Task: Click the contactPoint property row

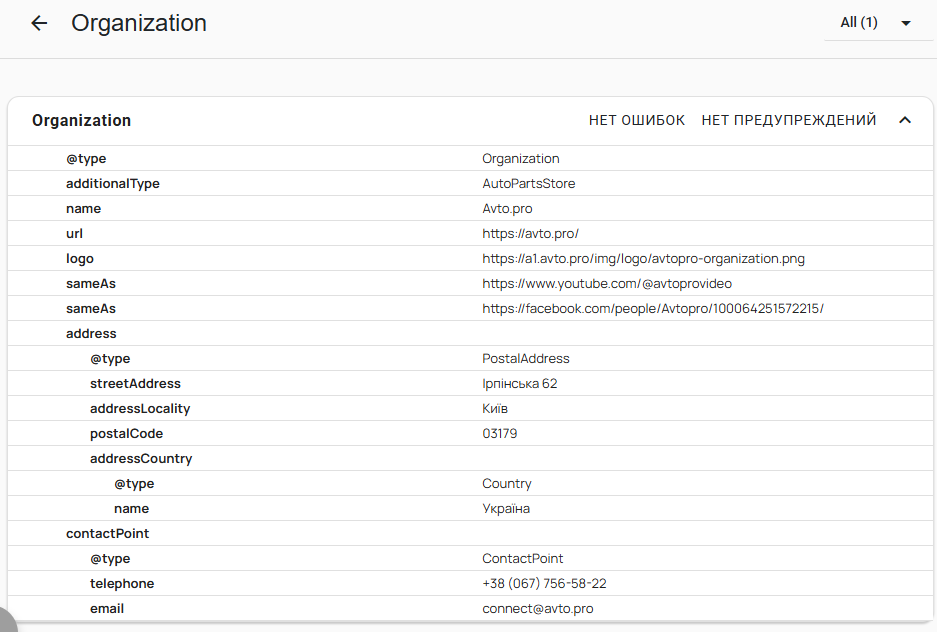Action: tap(470, 533)
